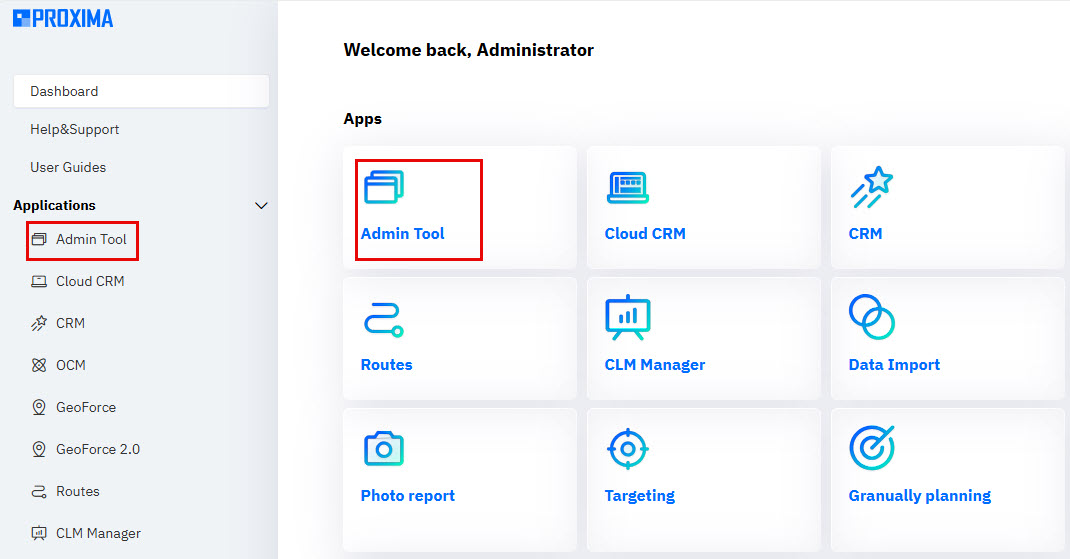
Task: Open Help&Support in the sidebar
Action: tap(75, 129)
